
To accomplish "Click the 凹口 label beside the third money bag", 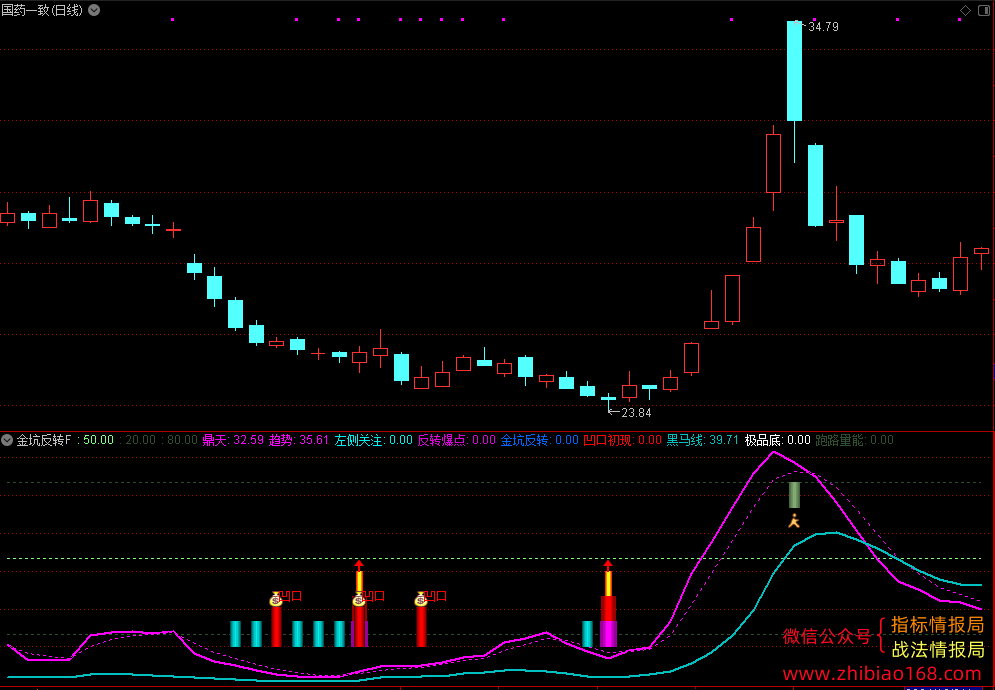I will click(437, 596).
